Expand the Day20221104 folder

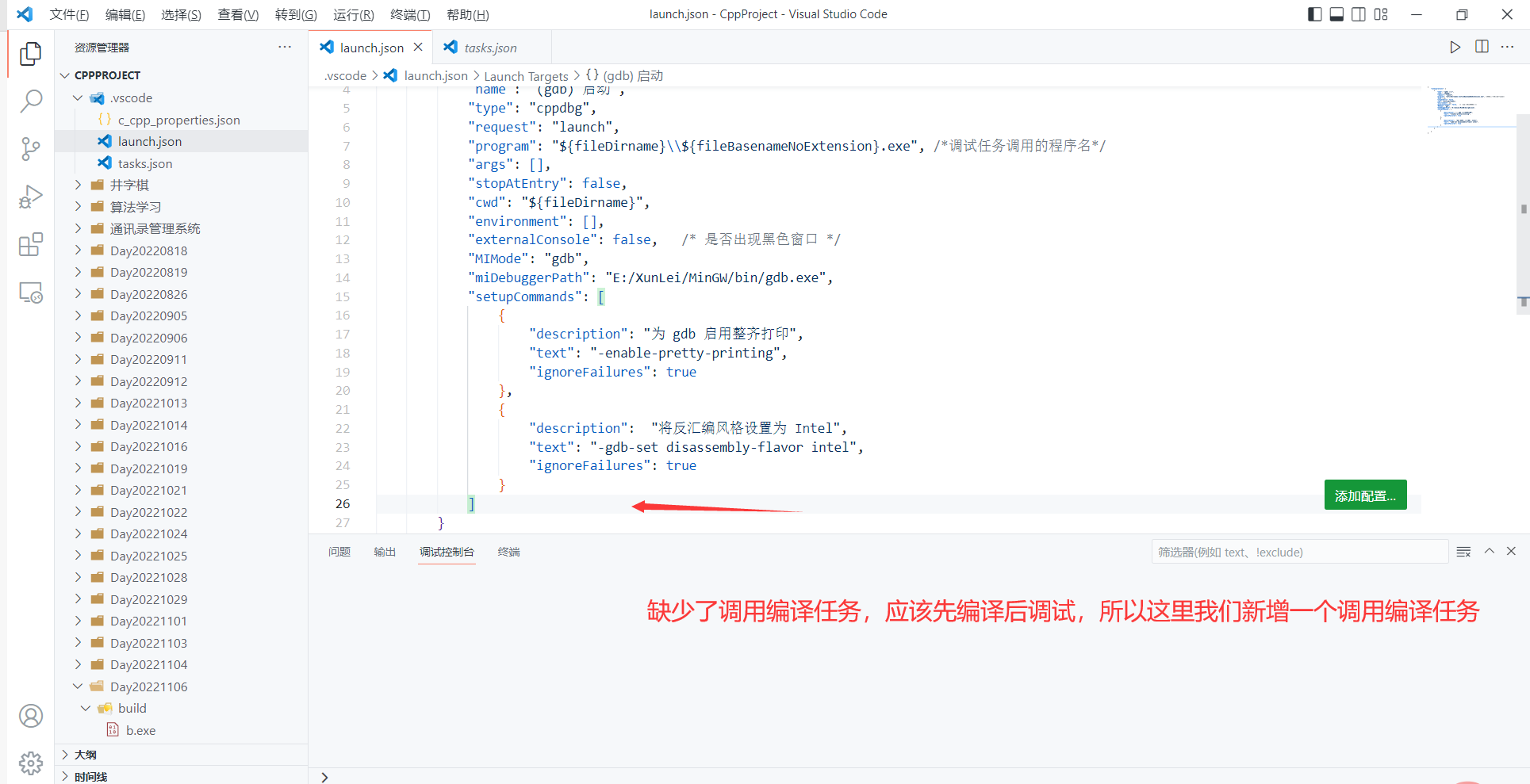coord(182,664)
